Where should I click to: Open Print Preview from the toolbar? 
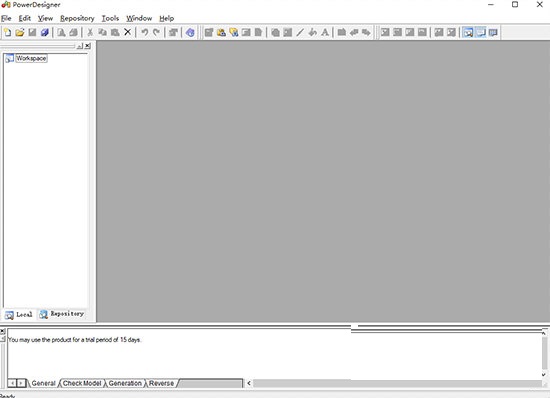click(61, 33)
